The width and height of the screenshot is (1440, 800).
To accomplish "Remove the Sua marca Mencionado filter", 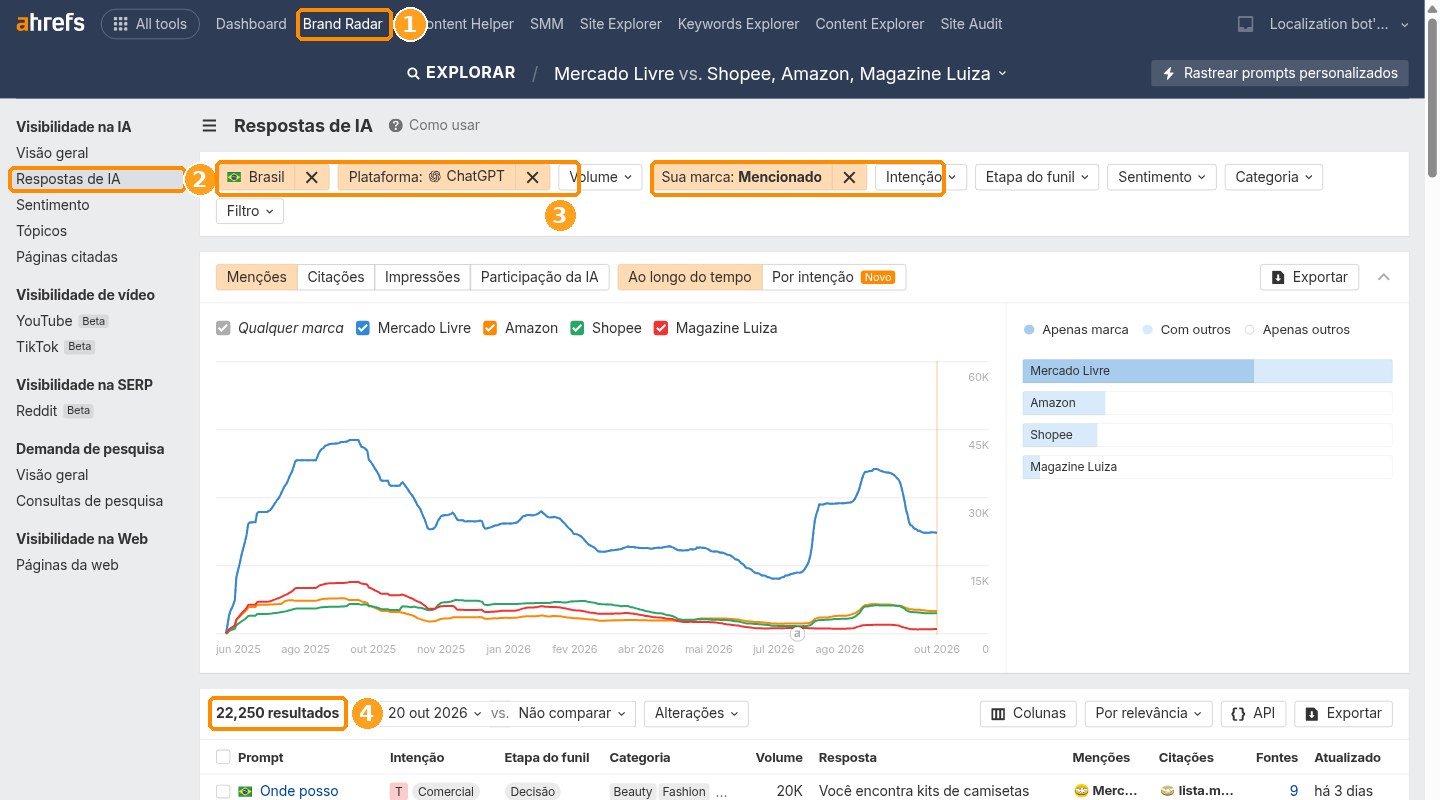I will point(849,177).
